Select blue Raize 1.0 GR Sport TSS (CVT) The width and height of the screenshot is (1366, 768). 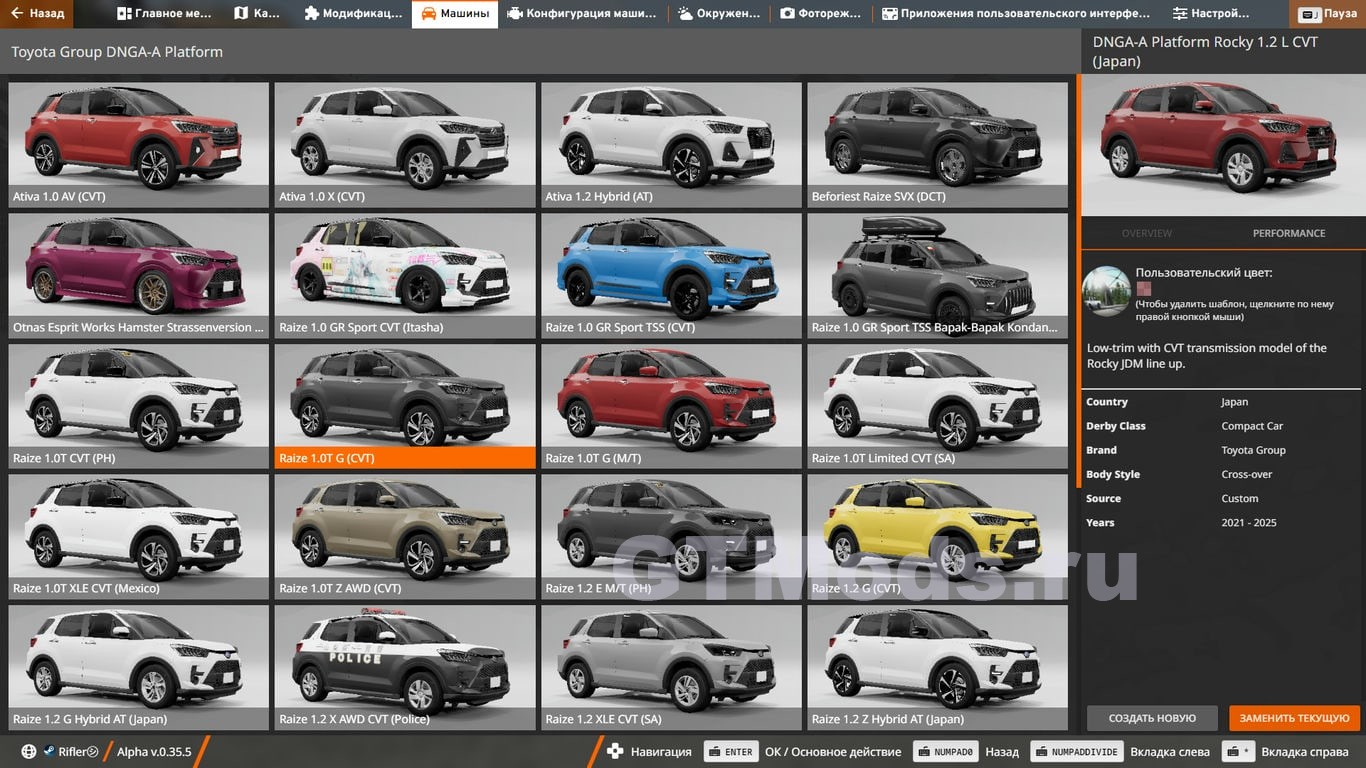(x=671, y=275)
